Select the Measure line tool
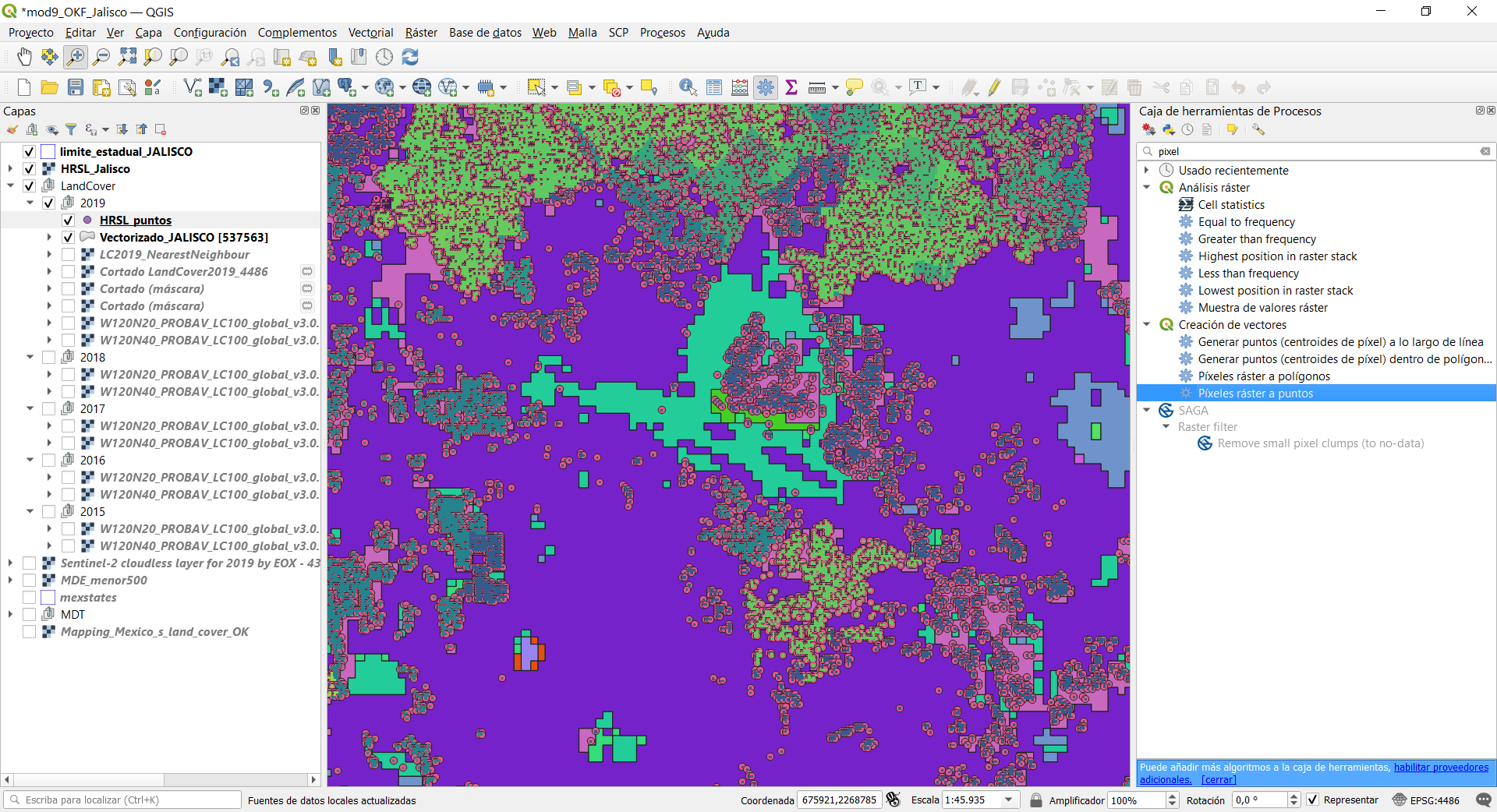 [817, 87]
